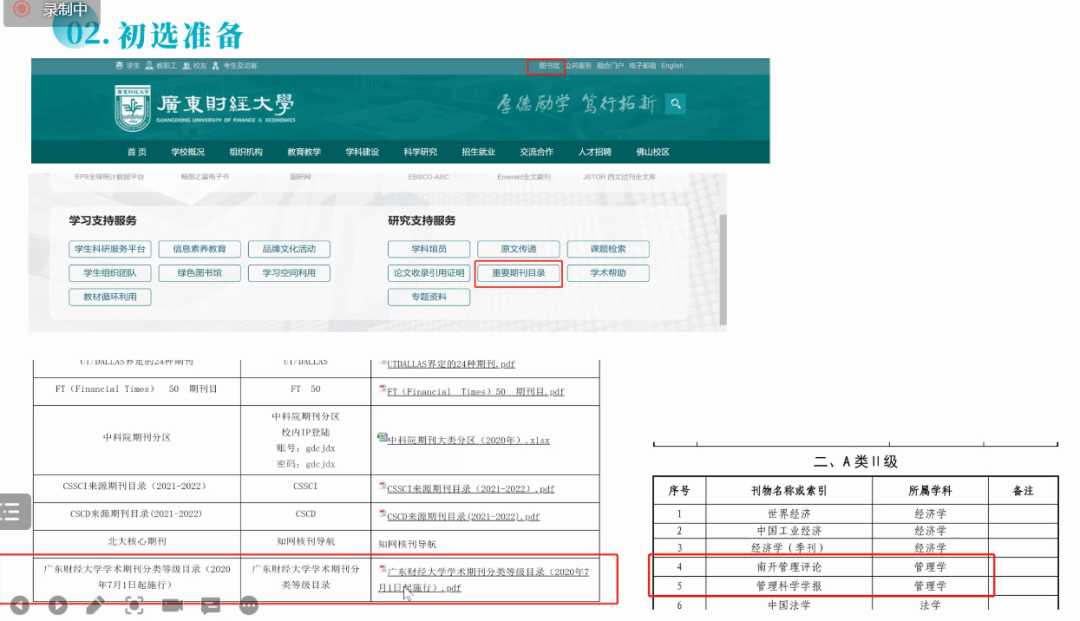
Task: Open FT (Financial Times) 50 期刊目.pdf link
Action: pos(475,391)
